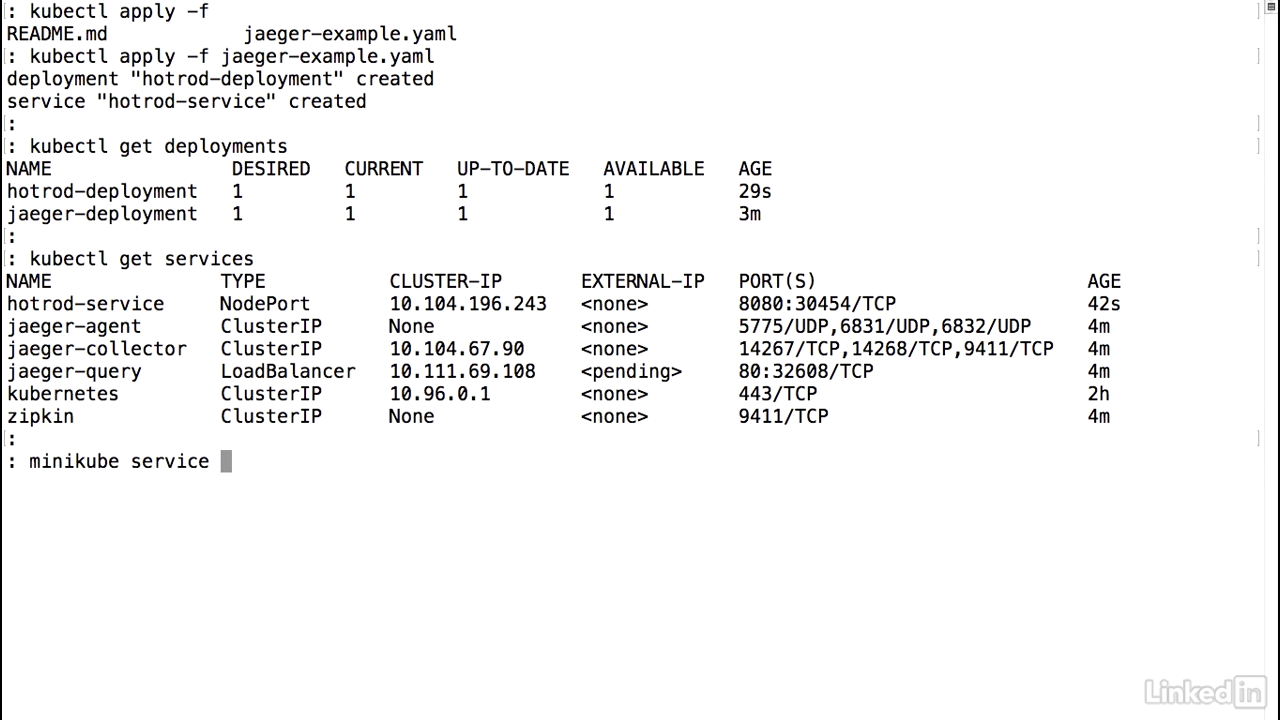Viewport: 1280px width, 720px height.
Task: Select jaeger-query service row name
Action: [x=74, y=371]
